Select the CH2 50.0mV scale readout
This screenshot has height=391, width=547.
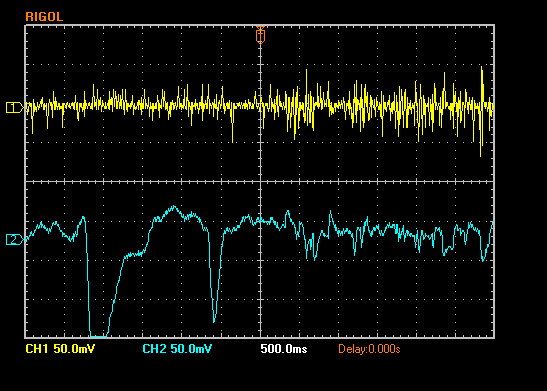coord(177,349)
